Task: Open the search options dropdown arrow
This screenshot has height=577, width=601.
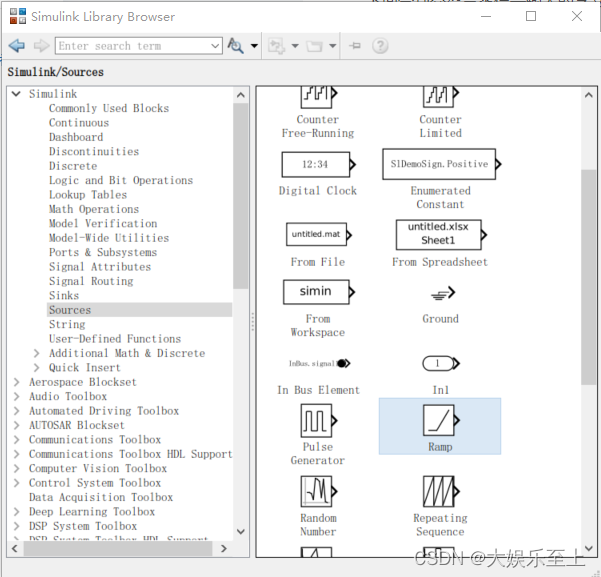Action: [254, 46]
